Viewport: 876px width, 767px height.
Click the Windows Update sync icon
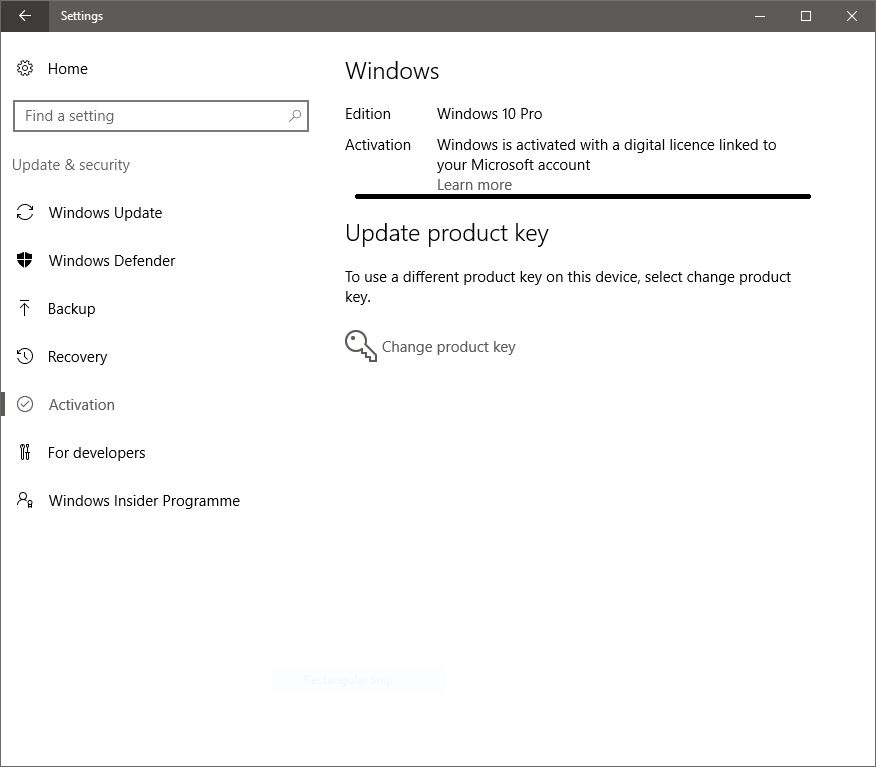[x=25, y=212]
